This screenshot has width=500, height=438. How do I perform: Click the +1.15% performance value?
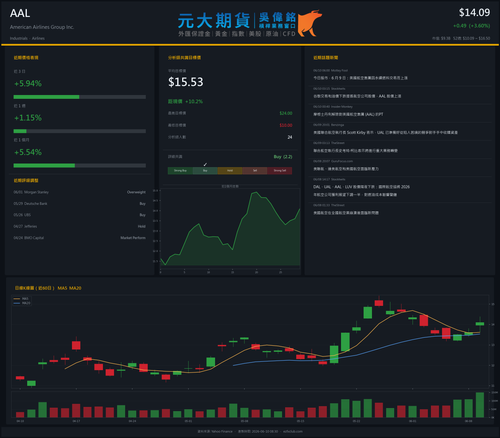point(28,118)
